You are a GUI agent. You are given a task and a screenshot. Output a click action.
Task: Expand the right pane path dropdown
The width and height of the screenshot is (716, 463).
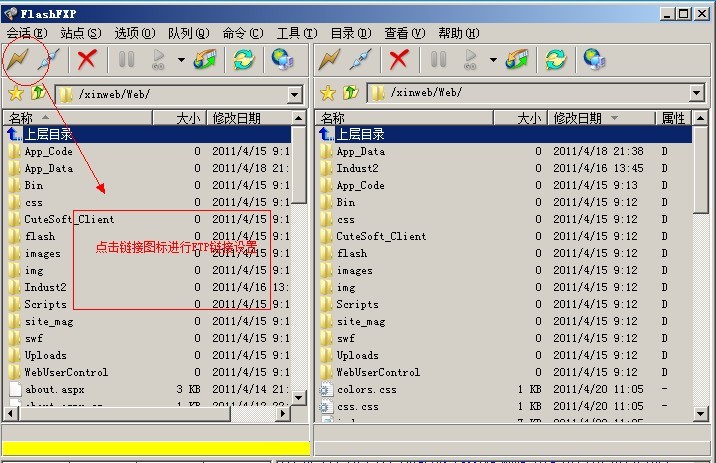(x=696, y=93)
